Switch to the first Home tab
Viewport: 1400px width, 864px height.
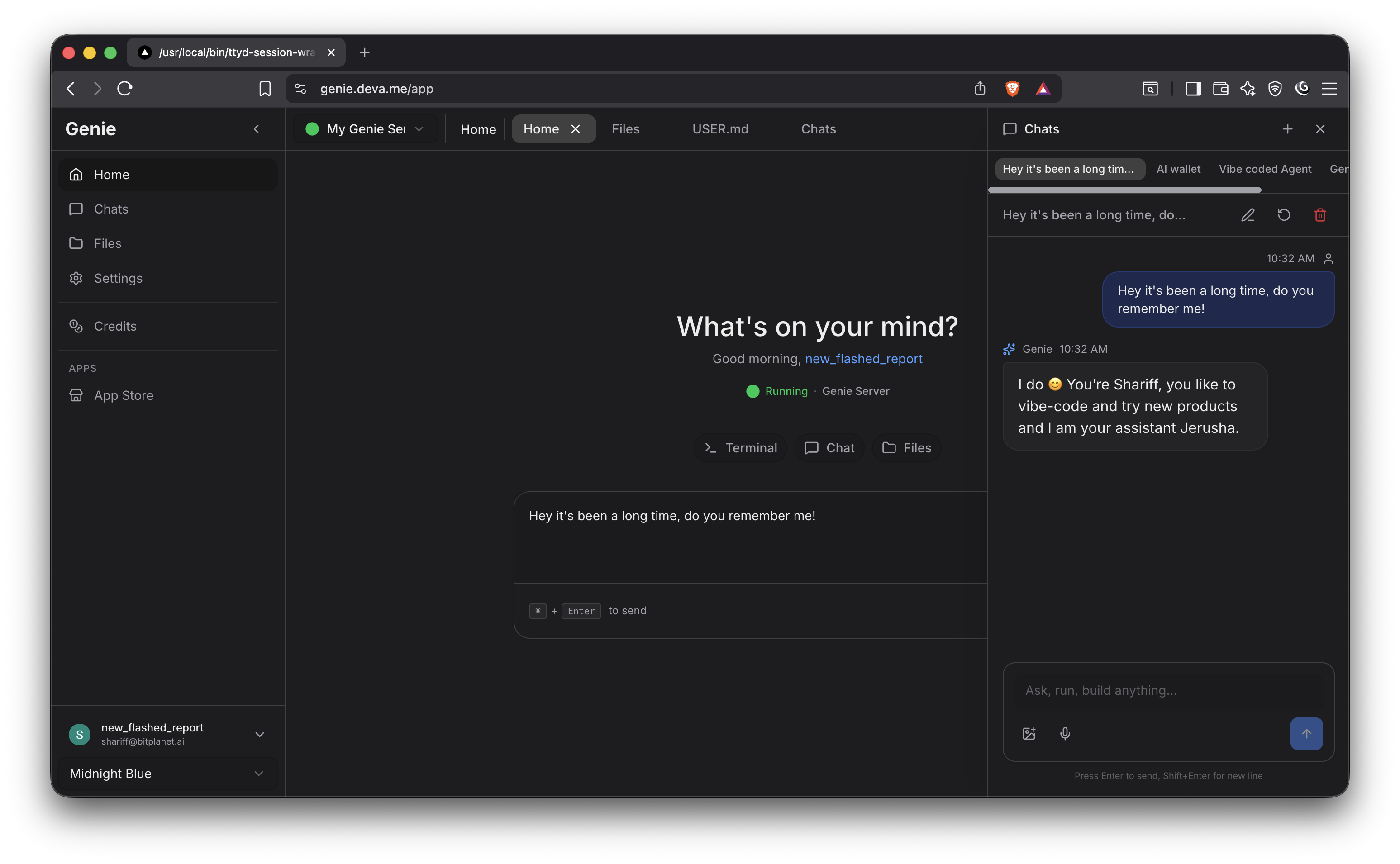pyautogui.click(x=478, y=129)
